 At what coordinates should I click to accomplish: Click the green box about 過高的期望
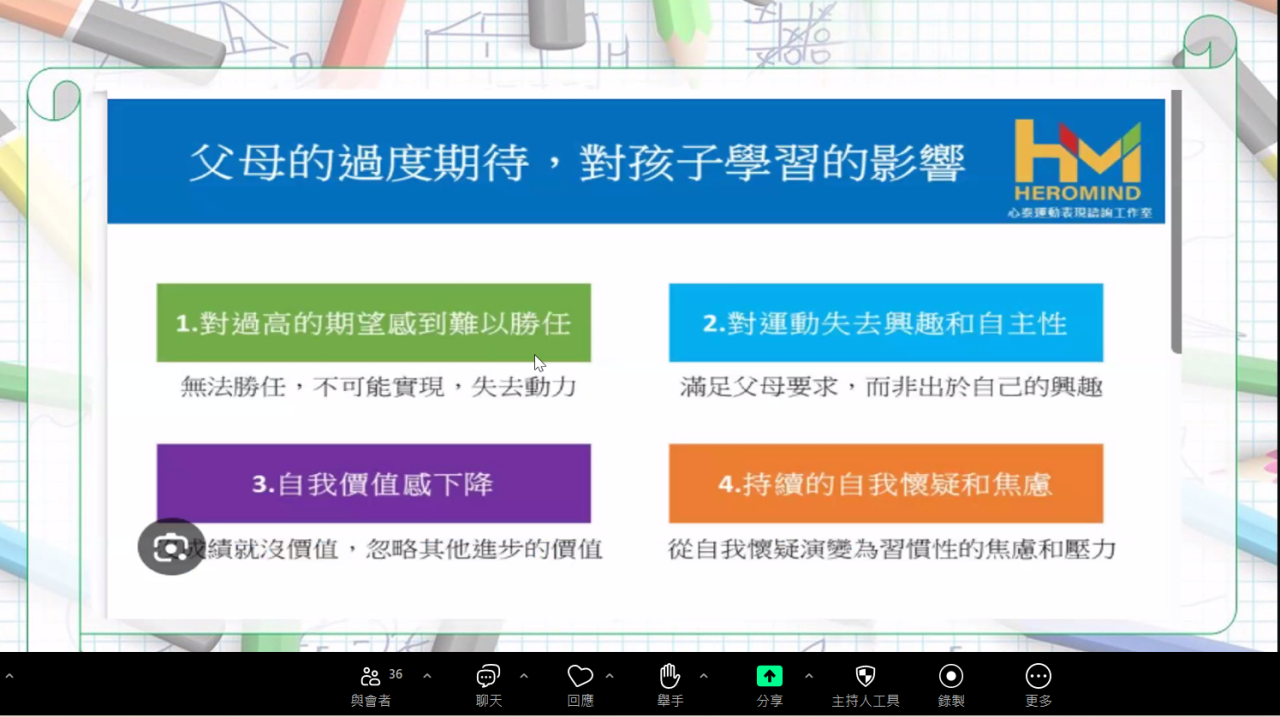coord(373,323)
